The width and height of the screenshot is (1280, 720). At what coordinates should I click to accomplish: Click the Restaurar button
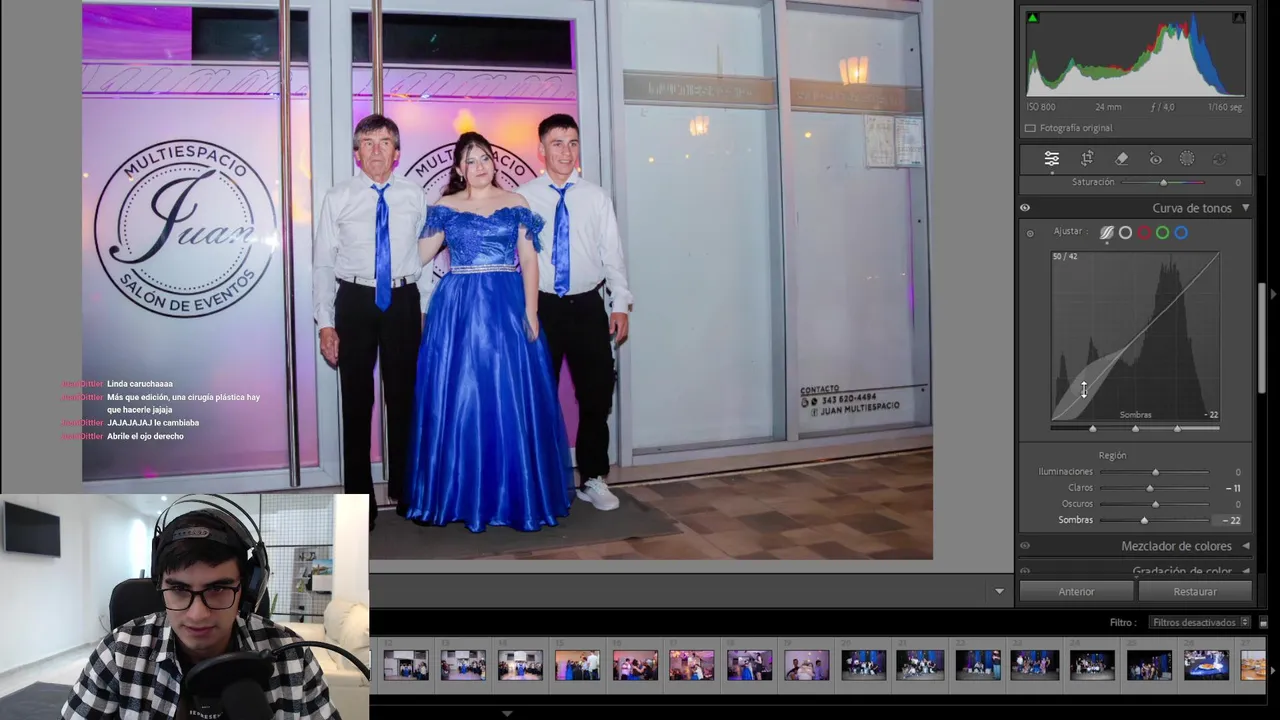click(1195, 592)
